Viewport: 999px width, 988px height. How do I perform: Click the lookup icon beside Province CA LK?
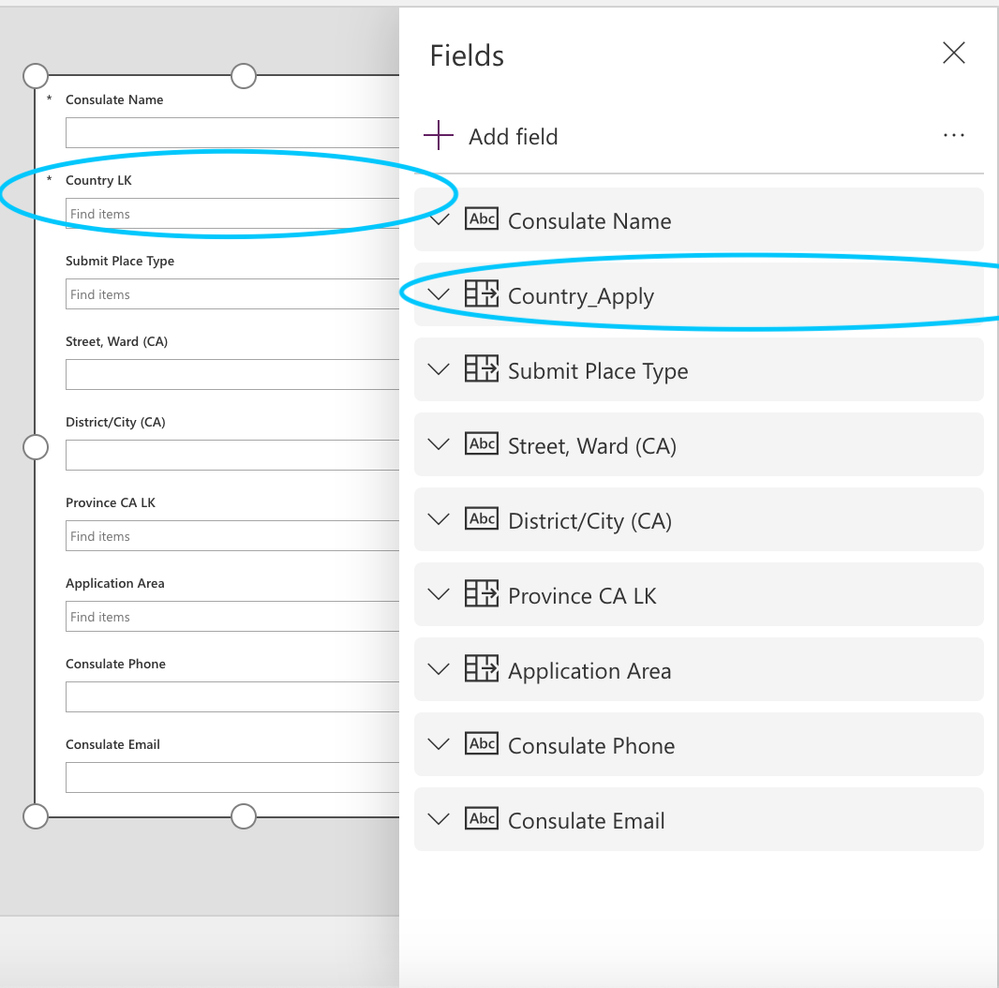coord(482,594)
